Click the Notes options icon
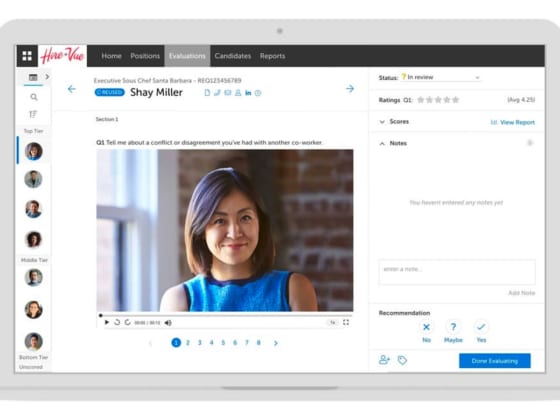The height and width of the screenshot is (420, 560). point(530,143)
